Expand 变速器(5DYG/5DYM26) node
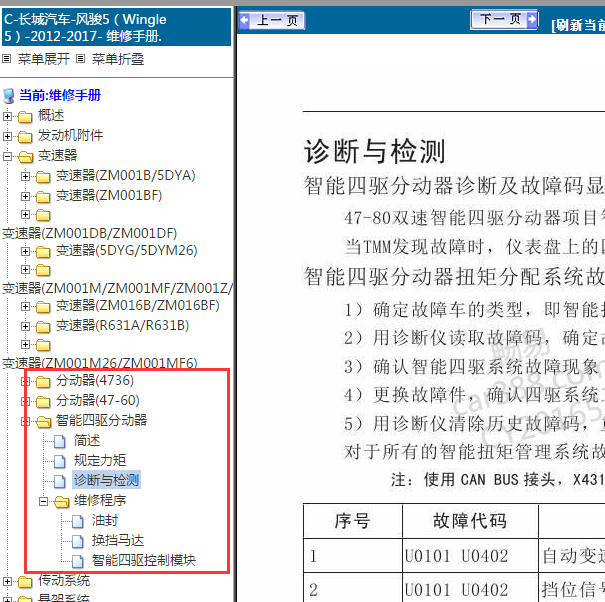 pyautogui.click(x=25, y=252)
